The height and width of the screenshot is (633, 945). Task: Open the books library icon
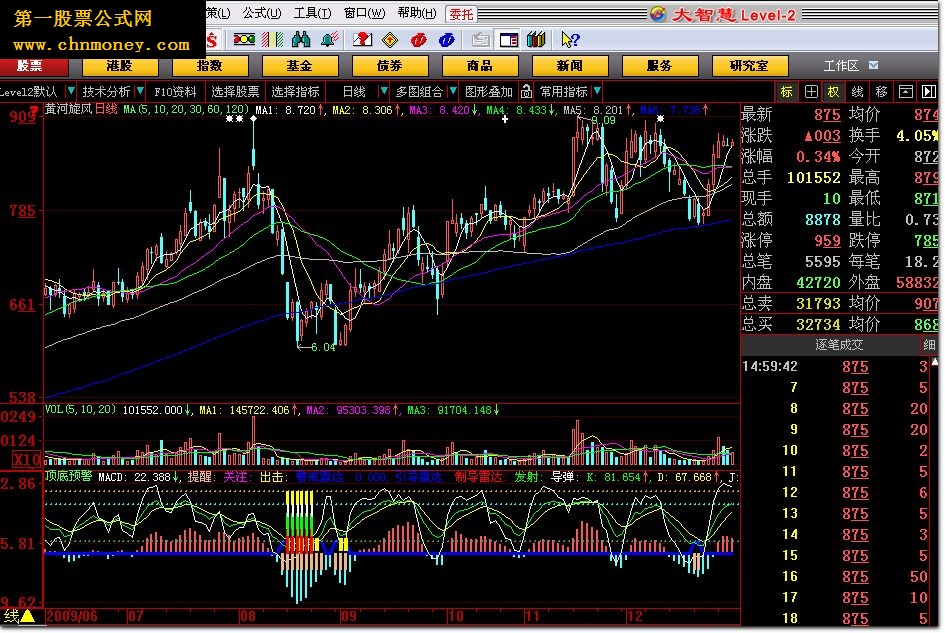536,40
